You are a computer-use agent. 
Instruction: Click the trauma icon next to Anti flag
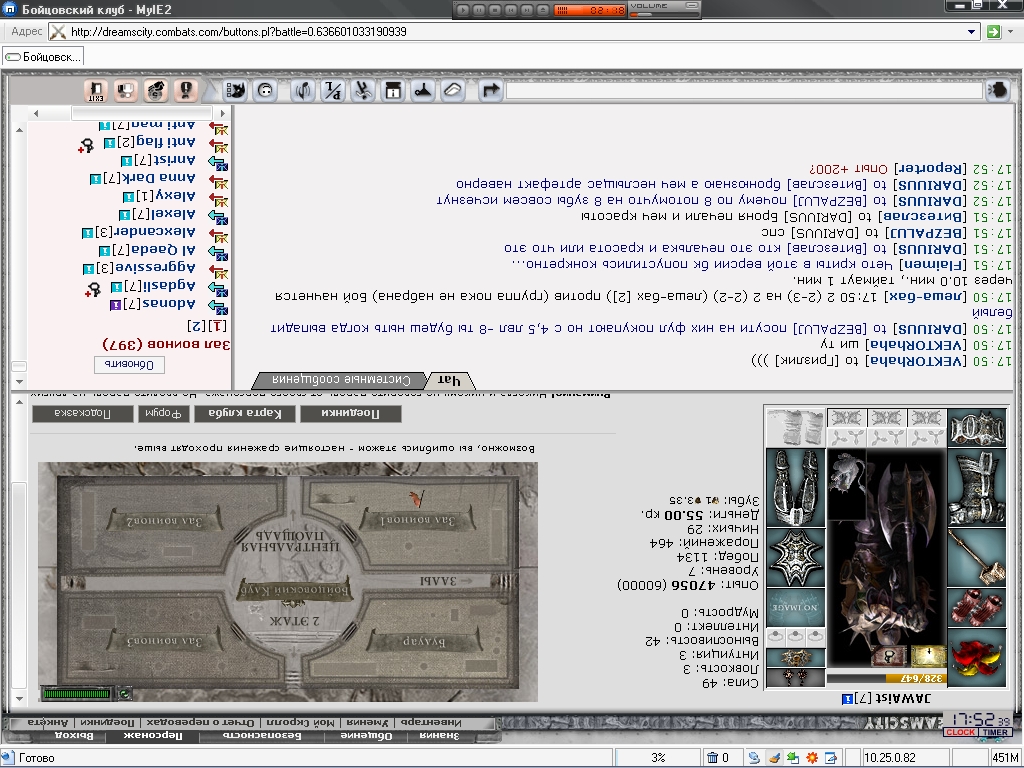click(86, 145)
